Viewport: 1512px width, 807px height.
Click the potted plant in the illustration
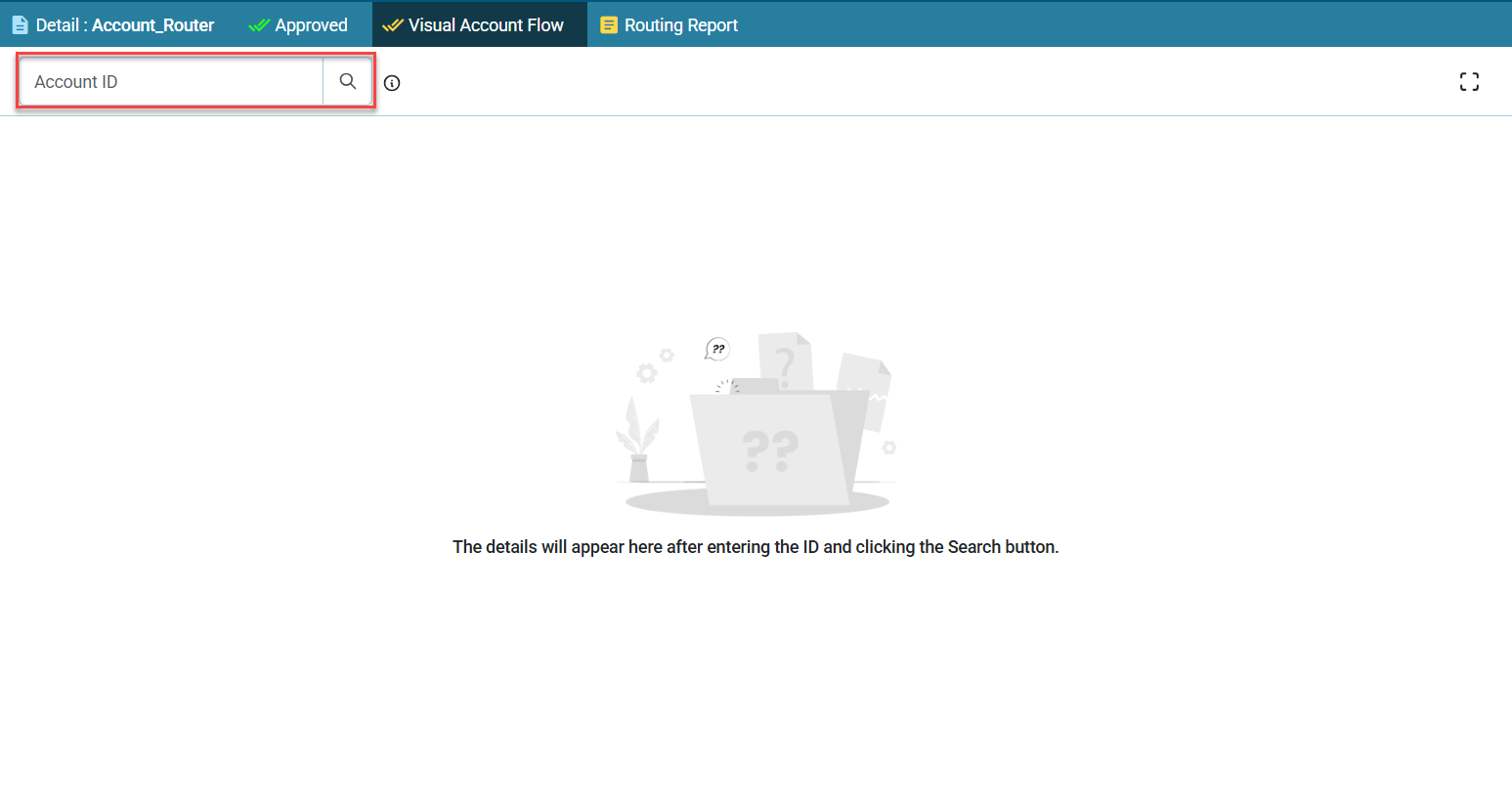(x=637, y=440)
